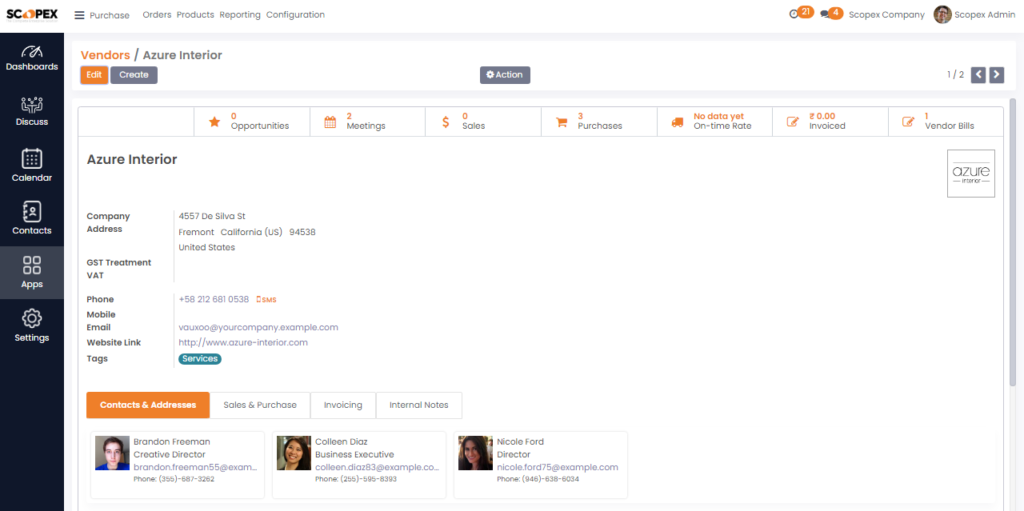Screen dimensions: 1024x511
Task: Switch to the Internal Notes tab
Action: [x=419, y=405]
